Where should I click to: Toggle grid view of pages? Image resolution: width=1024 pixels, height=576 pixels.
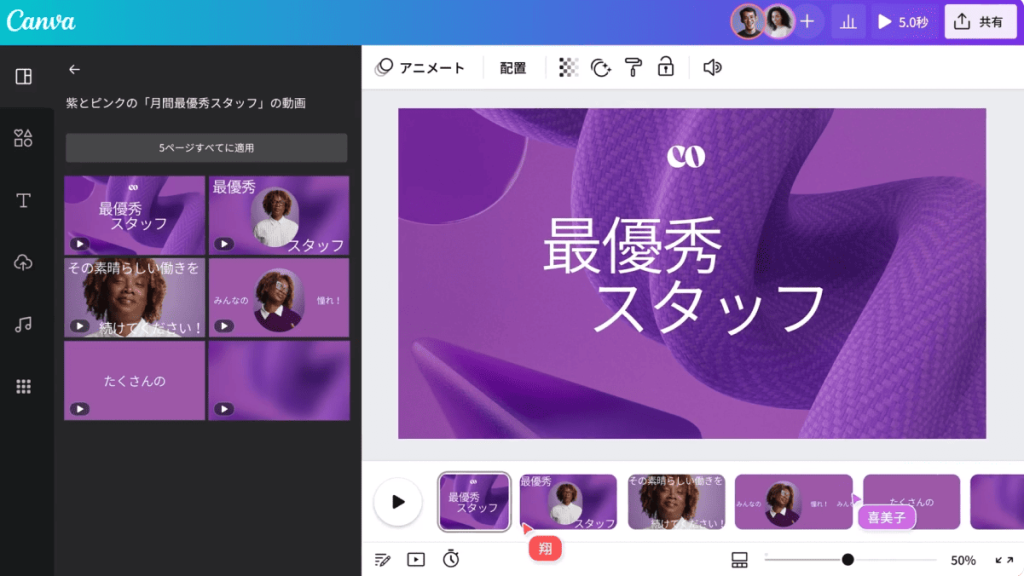pos(740,560)
